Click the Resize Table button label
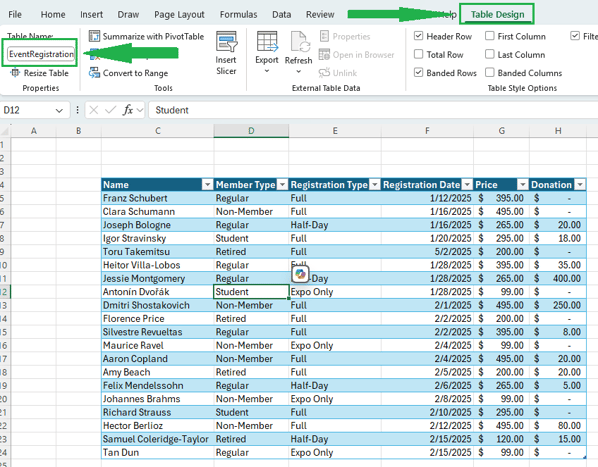The width and height of the screenshot is (598, 467). 46,73
